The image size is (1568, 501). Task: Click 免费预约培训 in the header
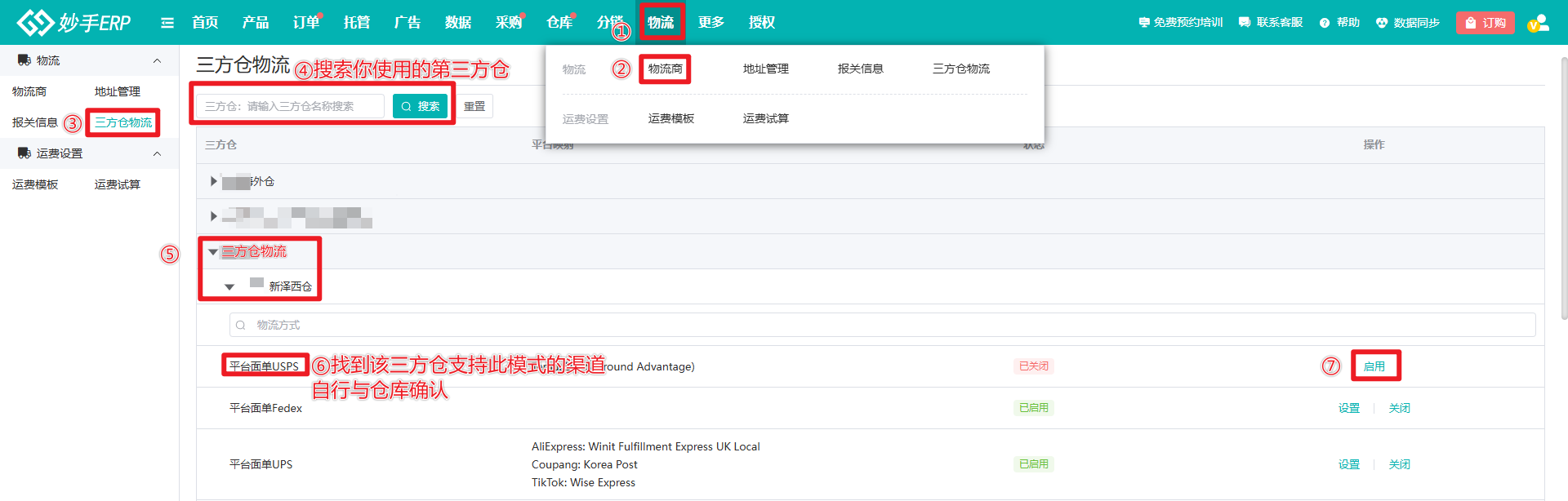pyautogui.click(x=1181, y=23)
